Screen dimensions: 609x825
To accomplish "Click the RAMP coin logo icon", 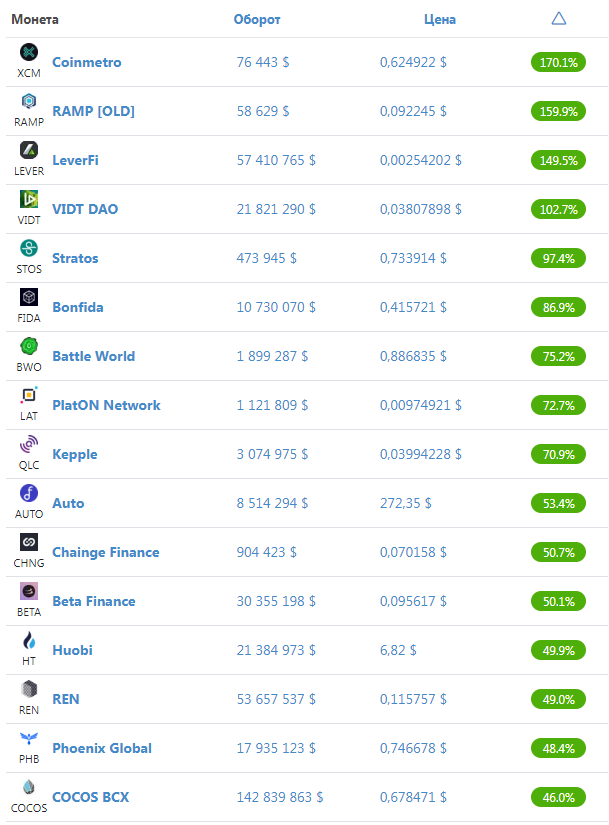I will 29,101.
